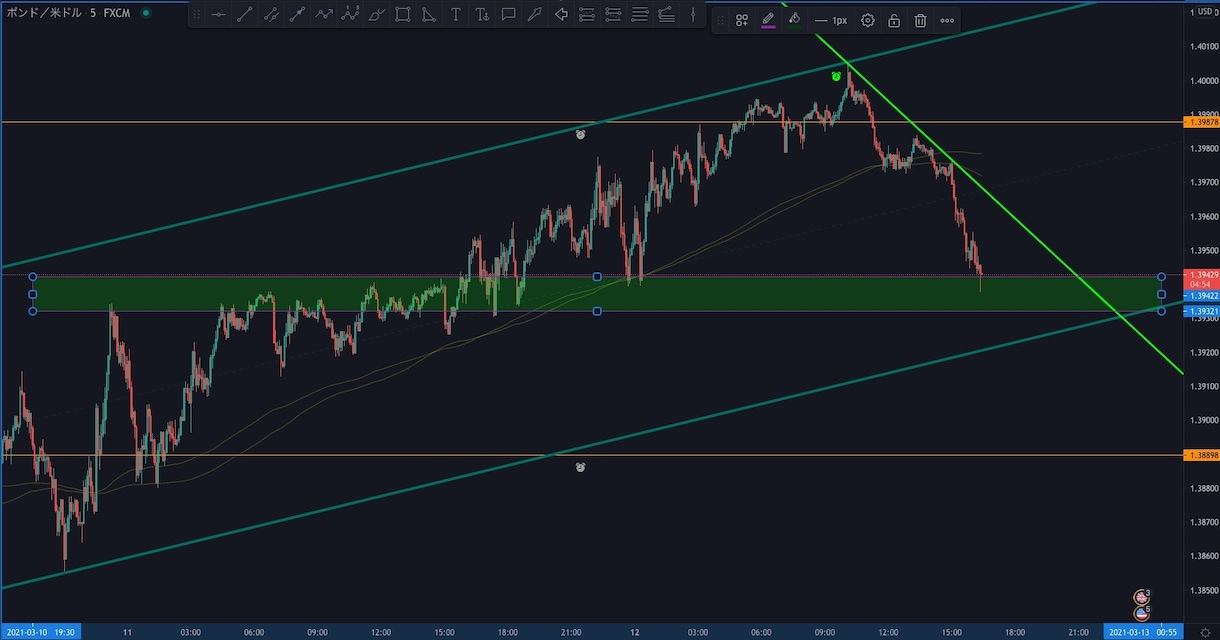Click the 2021-03-10 19:30 date label
This screenshot has width=1220, height=640.
pos(41,631)
